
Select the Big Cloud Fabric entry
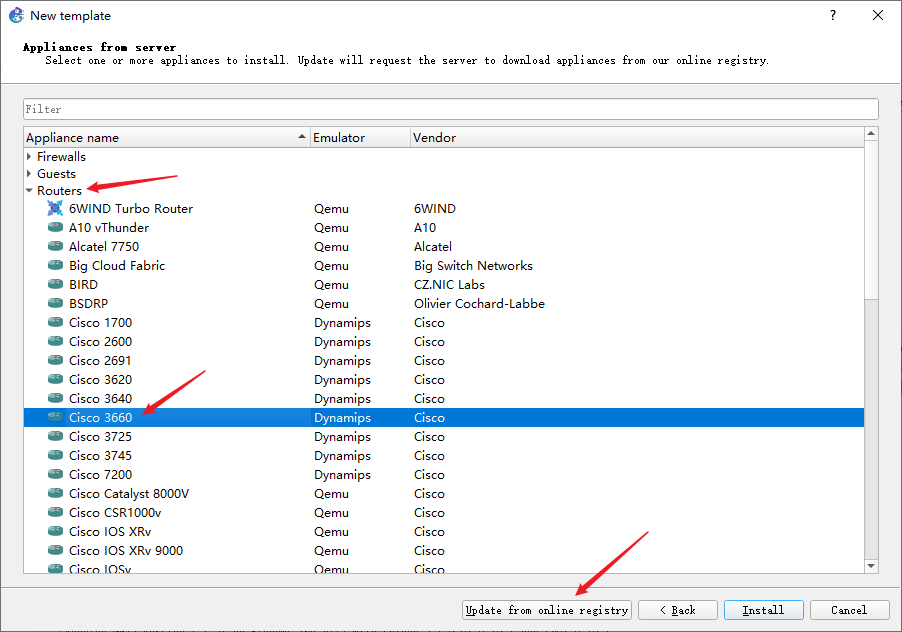pos(117,265)
